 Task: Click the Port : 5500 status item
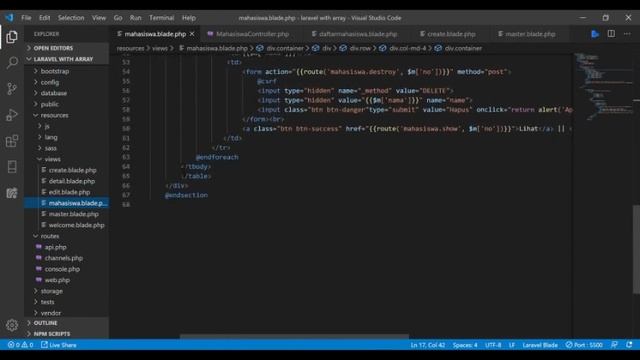[584, 345]
